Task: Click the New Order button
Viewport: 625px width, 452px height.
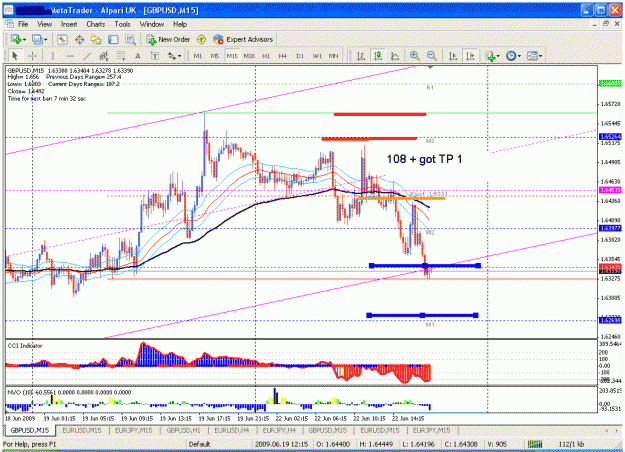Action: point(169,39)
